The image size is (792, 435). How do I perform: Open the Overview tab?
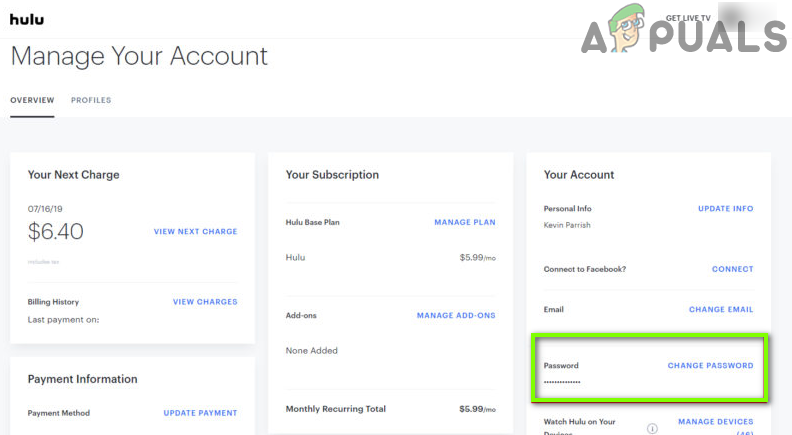[32, 101]
